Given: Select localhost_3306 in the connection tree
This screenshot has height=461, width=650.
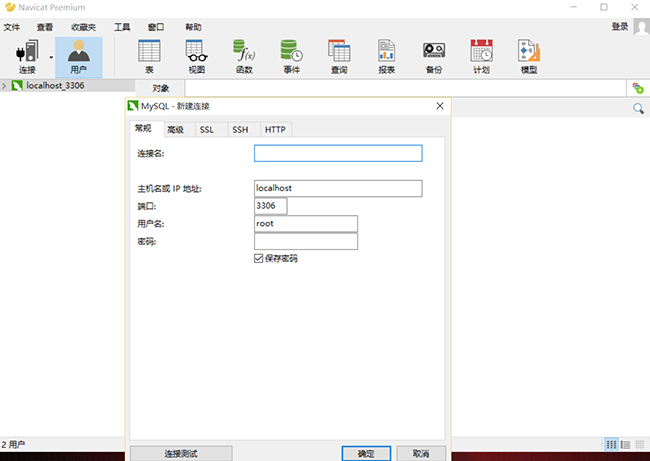Looking at the screenshot, I should pyautogui.click(x=55, y=85).
